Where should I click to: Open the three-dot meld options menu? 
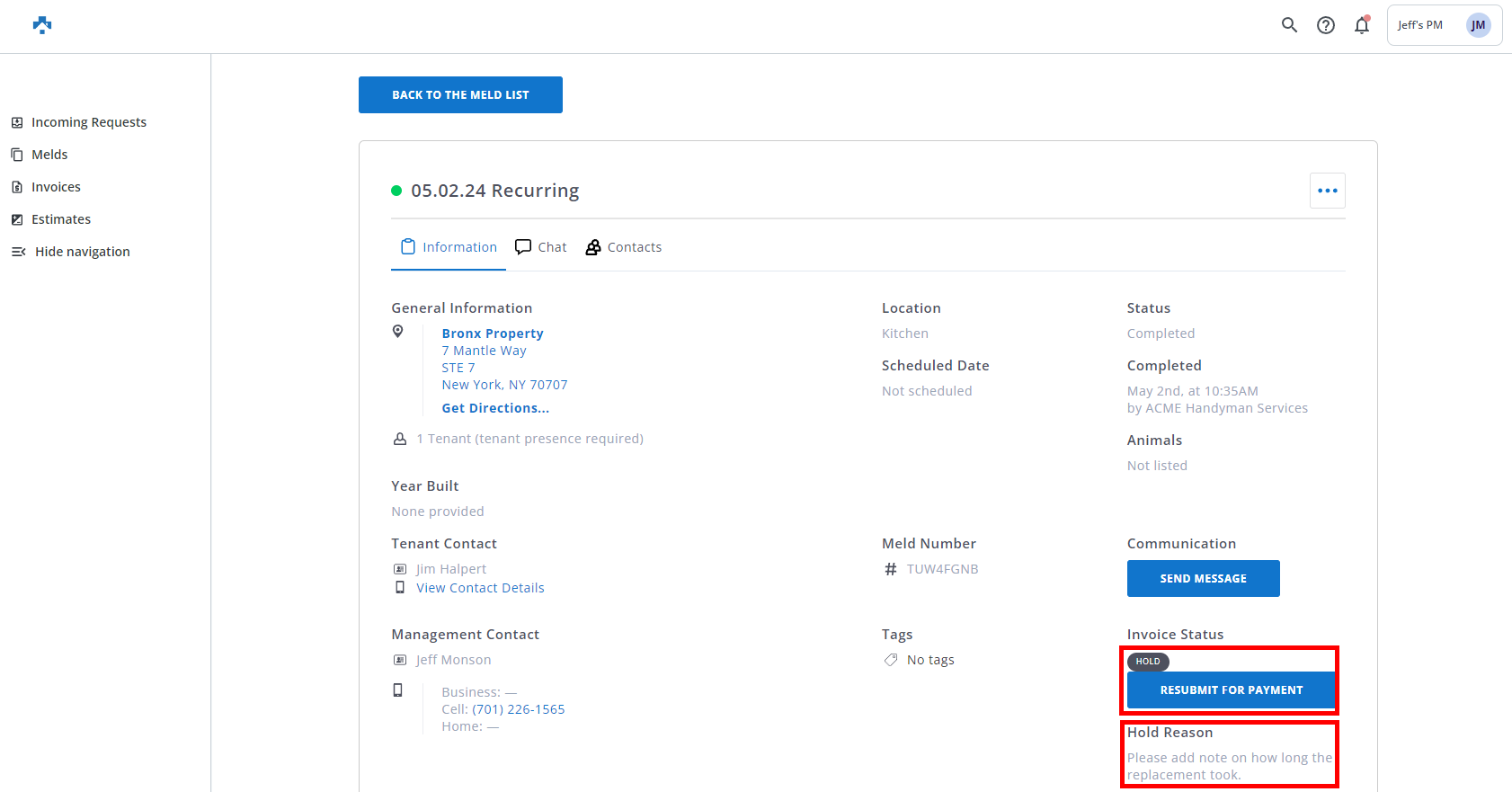1327,191
